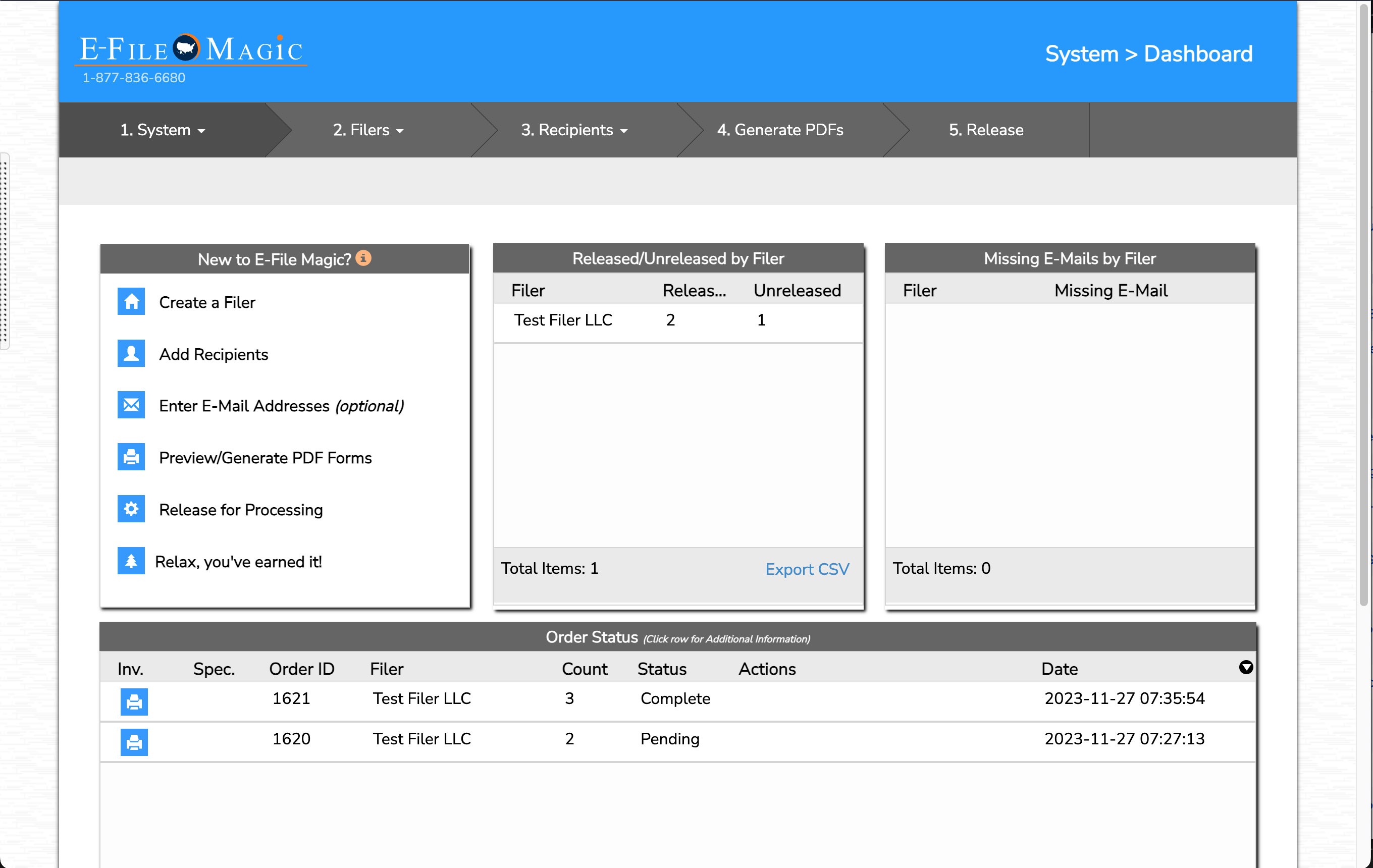Screen dimensions: 1373x868
Task: Click the Release for Processing link text
Action: 241,510
